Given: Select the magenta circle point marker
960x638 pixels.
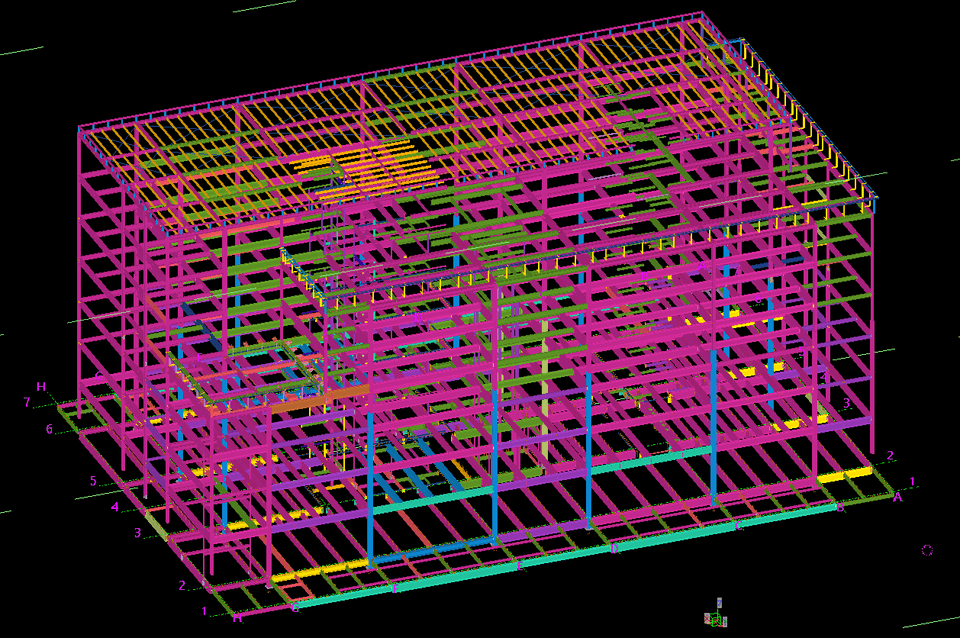Looking at the screenshot, I should coord(927,550).
